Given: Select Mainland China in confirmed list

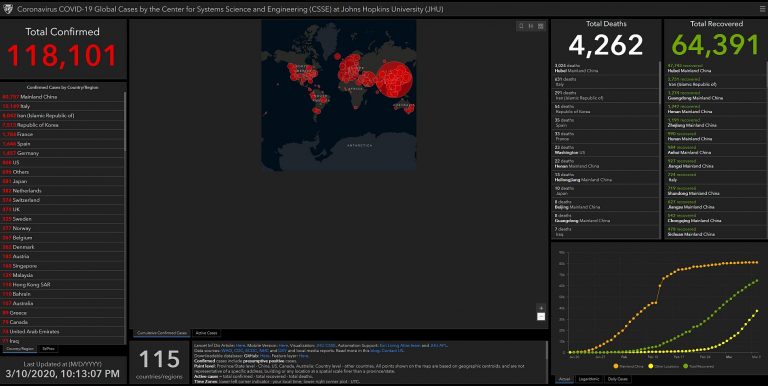Looking at the screenshot, I should tap(62, 97).
